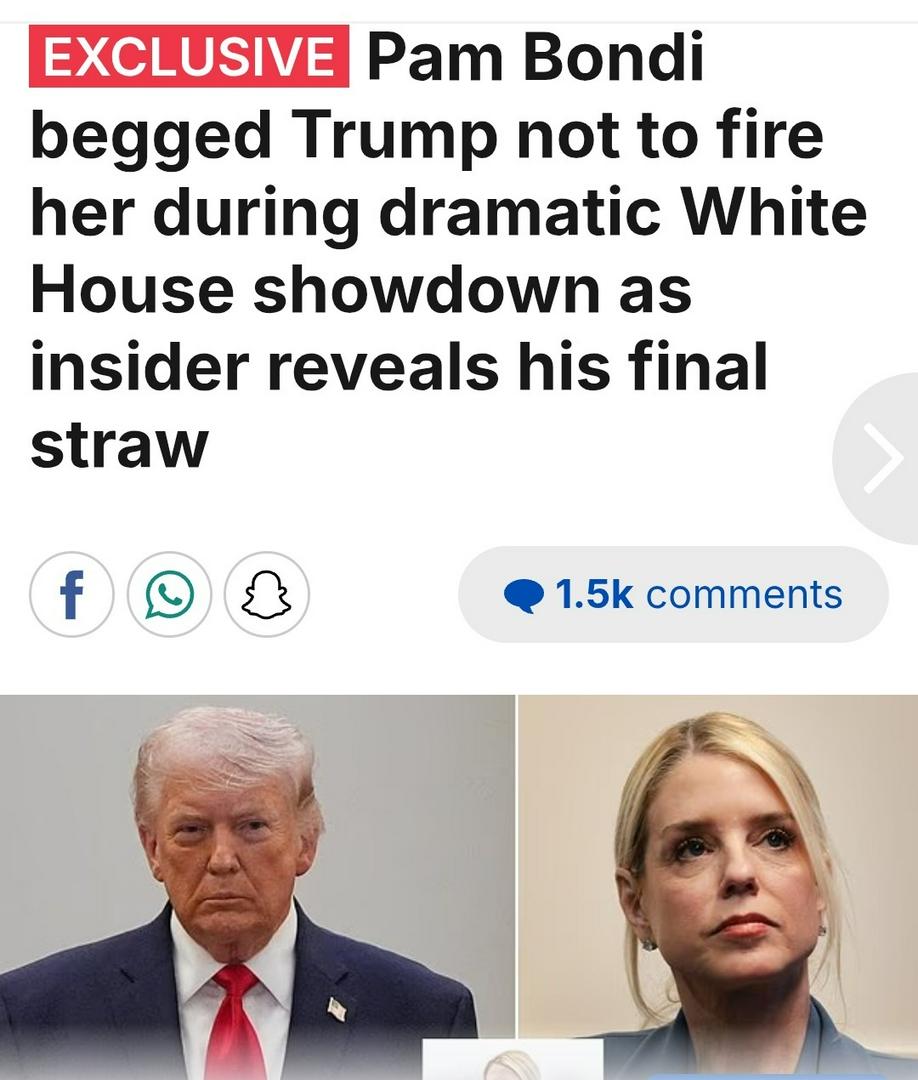The width and height of the screenshot is (918, 1080).
Task: Open the 'Pam Bondi begged Trump' headline
Action: coord(448,249)
